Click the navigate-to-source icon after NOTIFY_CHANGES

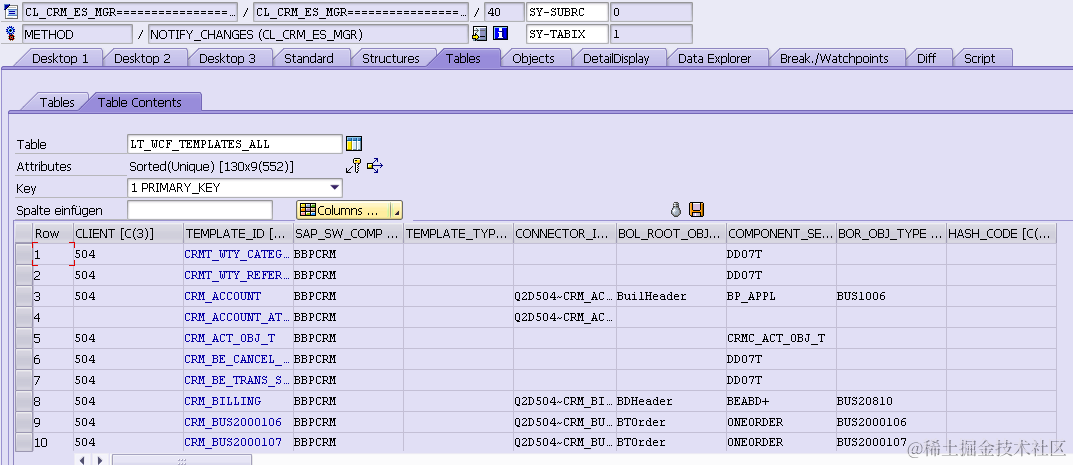point(480,34)
